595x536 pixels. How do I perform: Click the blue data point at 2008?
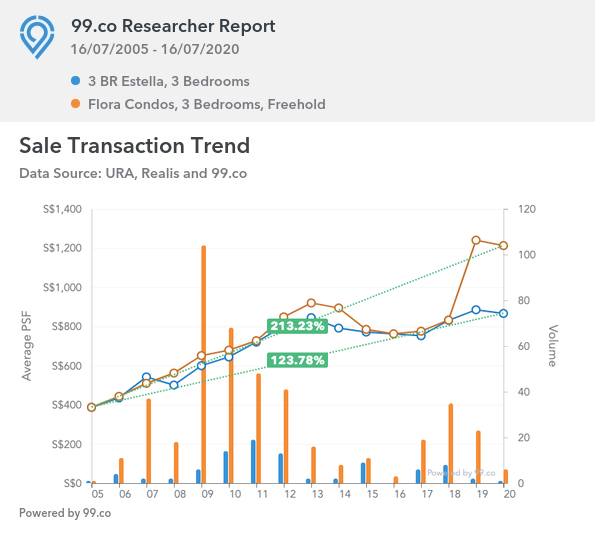[174, 385]
